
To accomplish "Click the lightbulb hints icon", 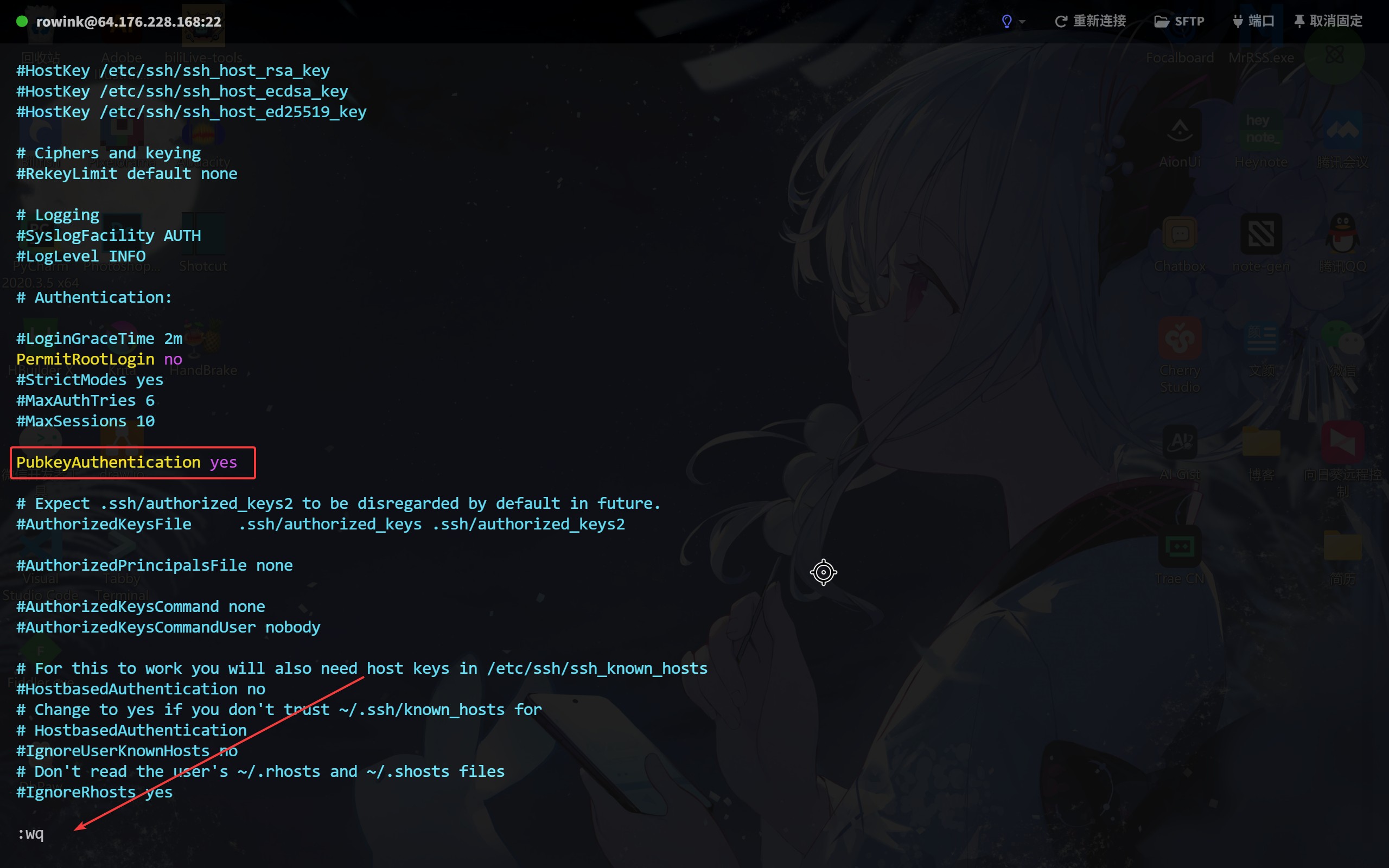I will (1006, 22).
